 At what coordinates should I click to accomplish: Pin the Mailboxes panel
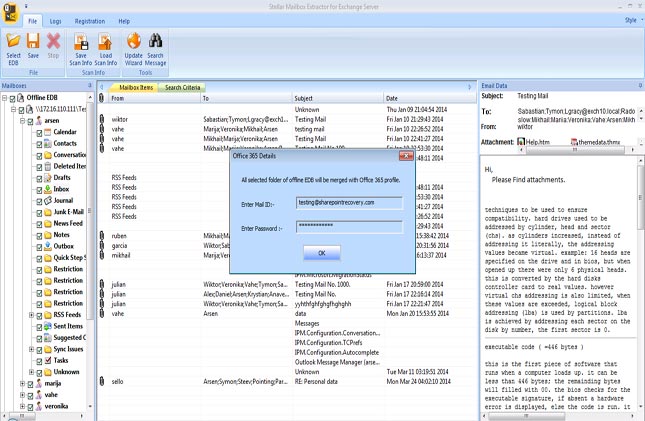[90, 86]
